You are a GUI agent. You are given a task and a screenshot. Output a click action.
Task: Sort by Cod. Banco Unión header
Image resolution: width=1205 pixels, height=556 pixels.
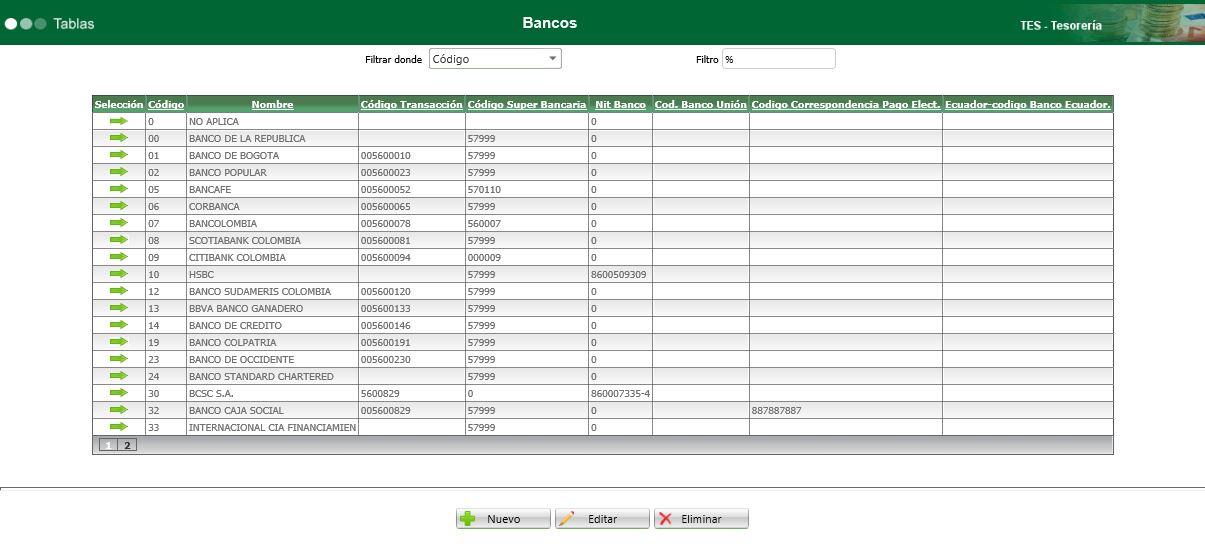701,104
